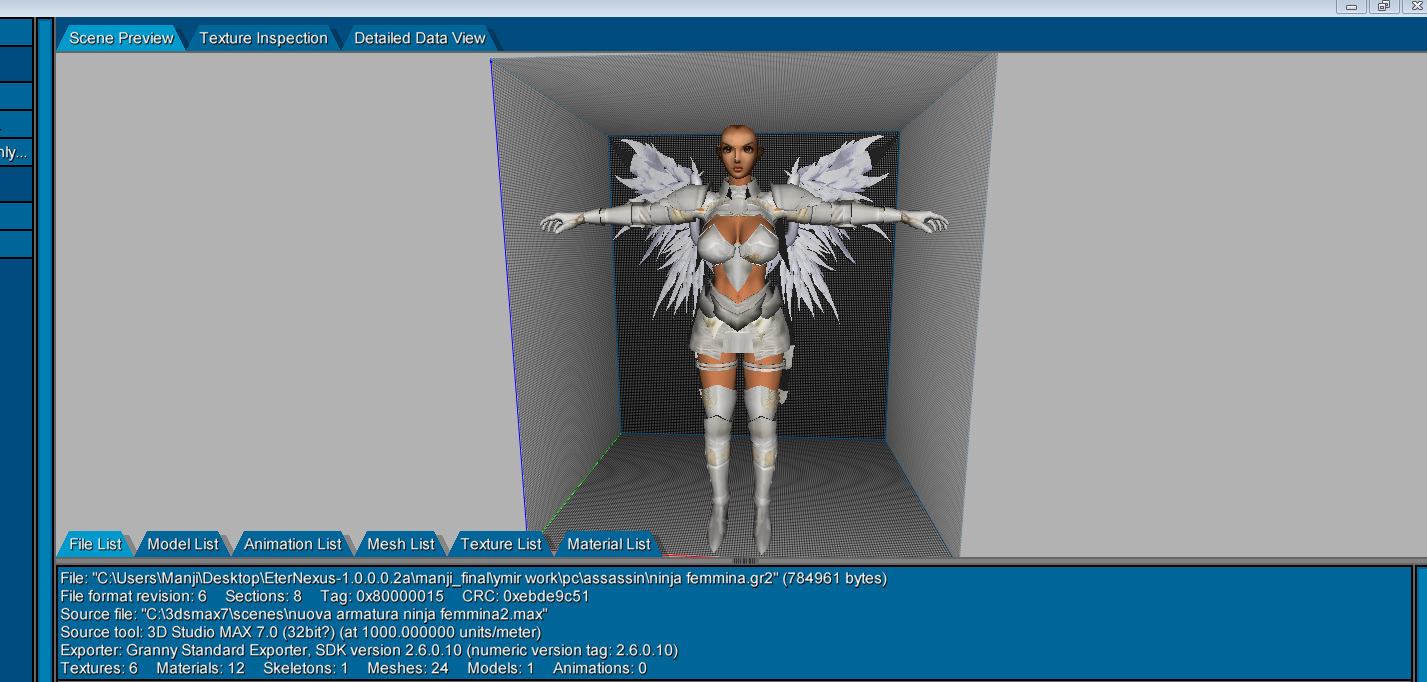Click the Granny Standard Exporter version line
1427x682 pixels.
click(369, 650)
